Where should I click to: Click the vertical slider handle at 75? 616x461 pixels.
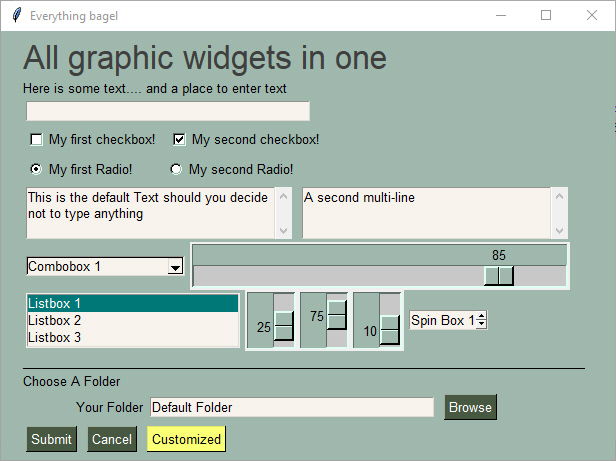337,315
